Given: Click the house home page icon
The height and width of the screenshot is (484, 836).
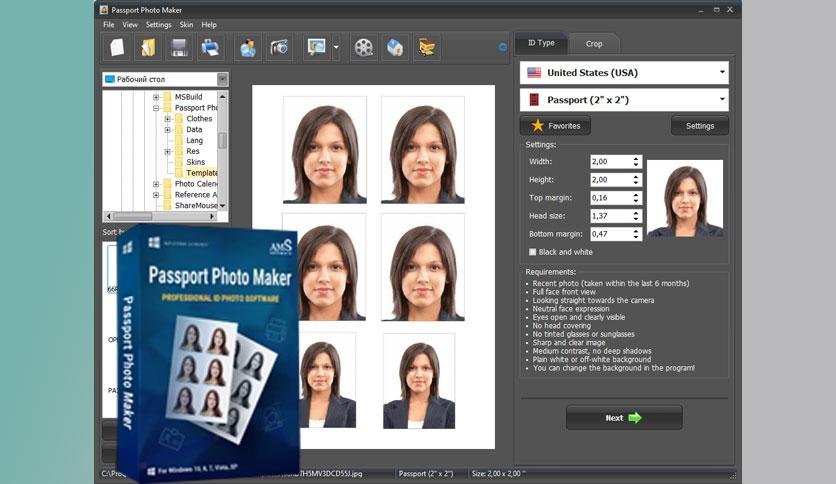Looking at the screenshot, I should (395, 48).
